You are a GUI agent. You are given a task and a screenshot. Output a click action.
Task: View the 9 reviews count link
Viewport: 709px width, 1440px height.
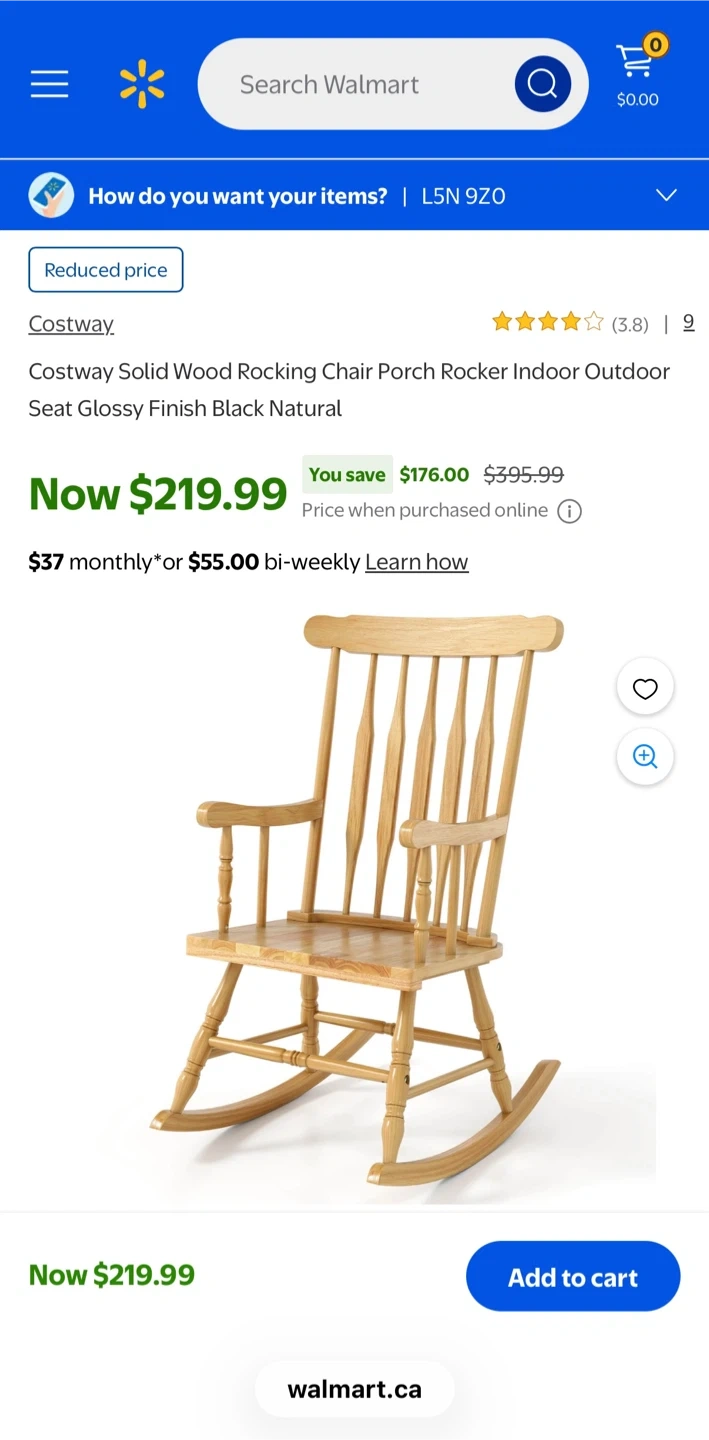pos(688,322)
